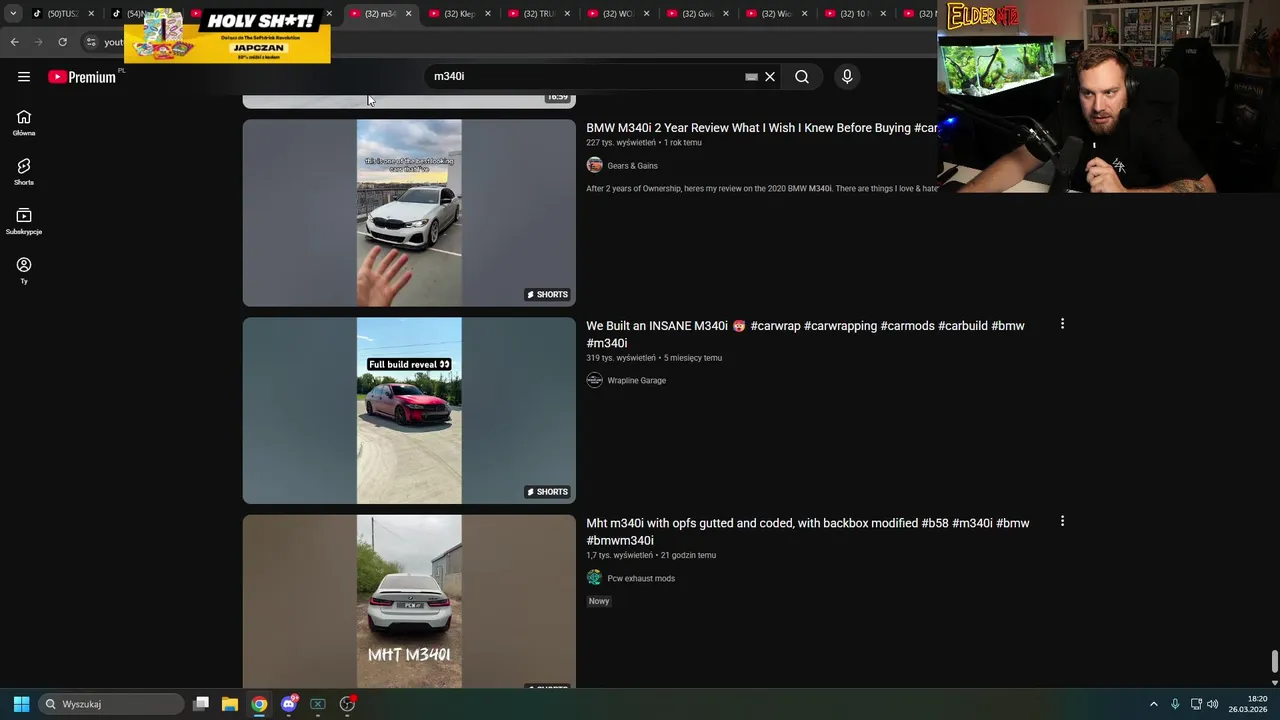Switch to the (32) 10 N tab

[853, 14]
